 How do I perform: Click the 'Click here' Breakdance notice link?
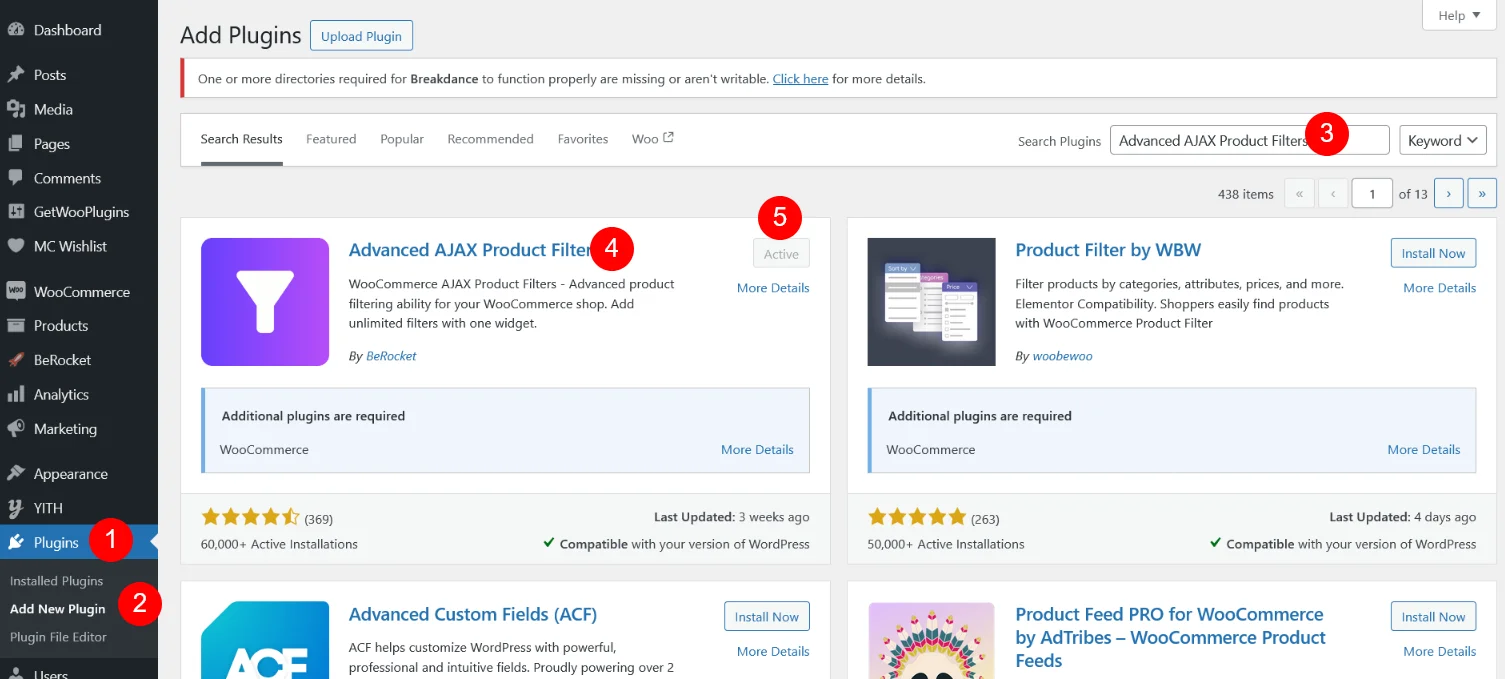tap(800, 78)
